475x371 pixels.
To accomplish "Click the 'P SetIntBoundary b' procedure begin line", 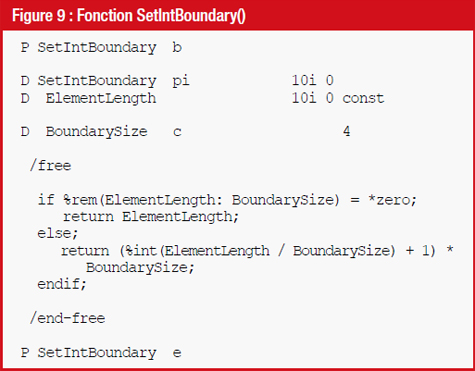I will (x=101, y=48).
